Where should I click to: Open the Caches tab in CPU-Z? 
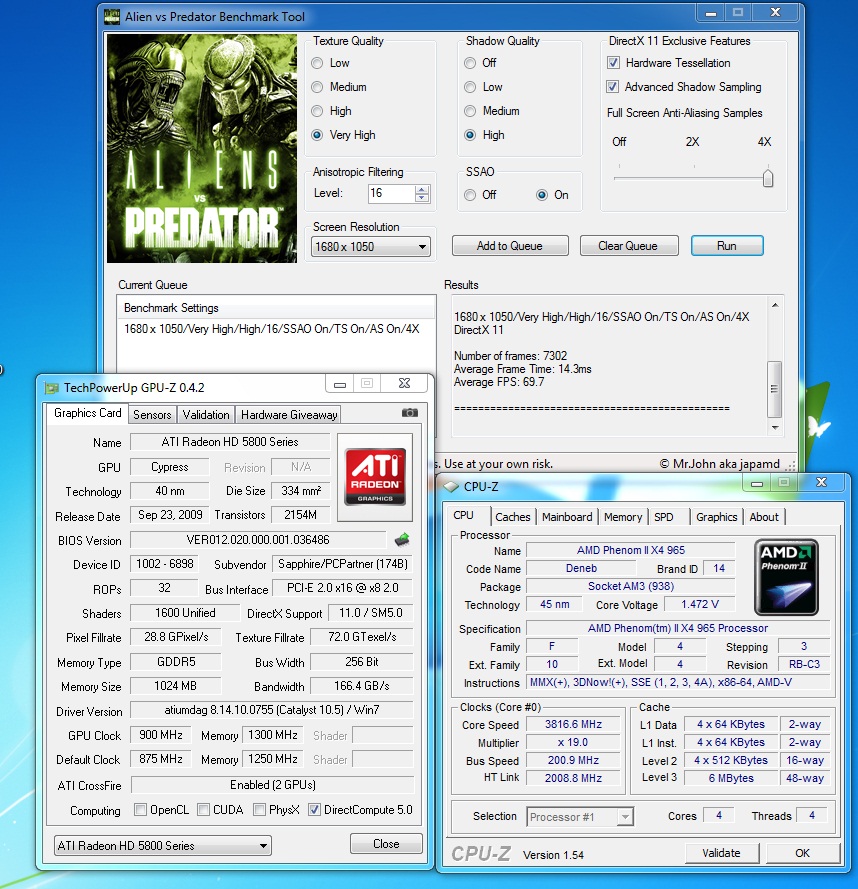tap(513, 517)
